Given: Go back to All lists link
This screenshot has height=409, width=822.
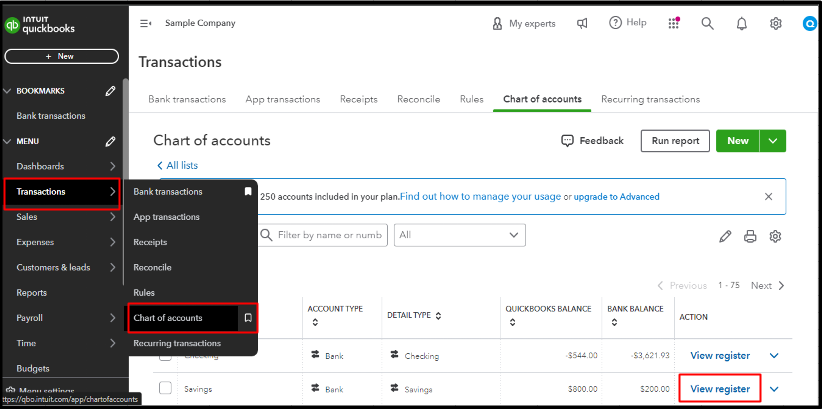Looking at the screenshot, I should pos(177,166).
